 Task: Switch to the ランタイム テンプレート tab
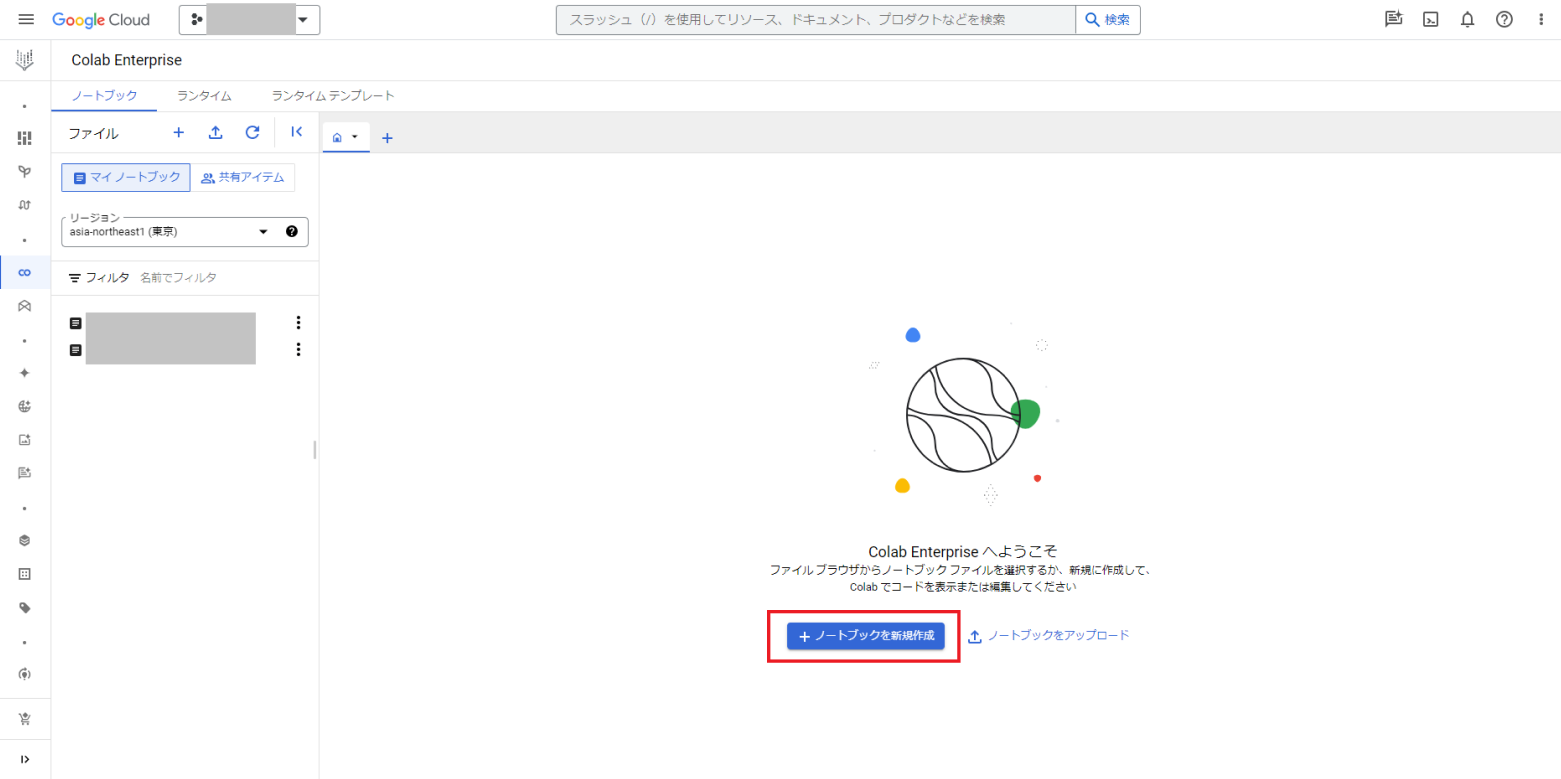tap(333, 96)
